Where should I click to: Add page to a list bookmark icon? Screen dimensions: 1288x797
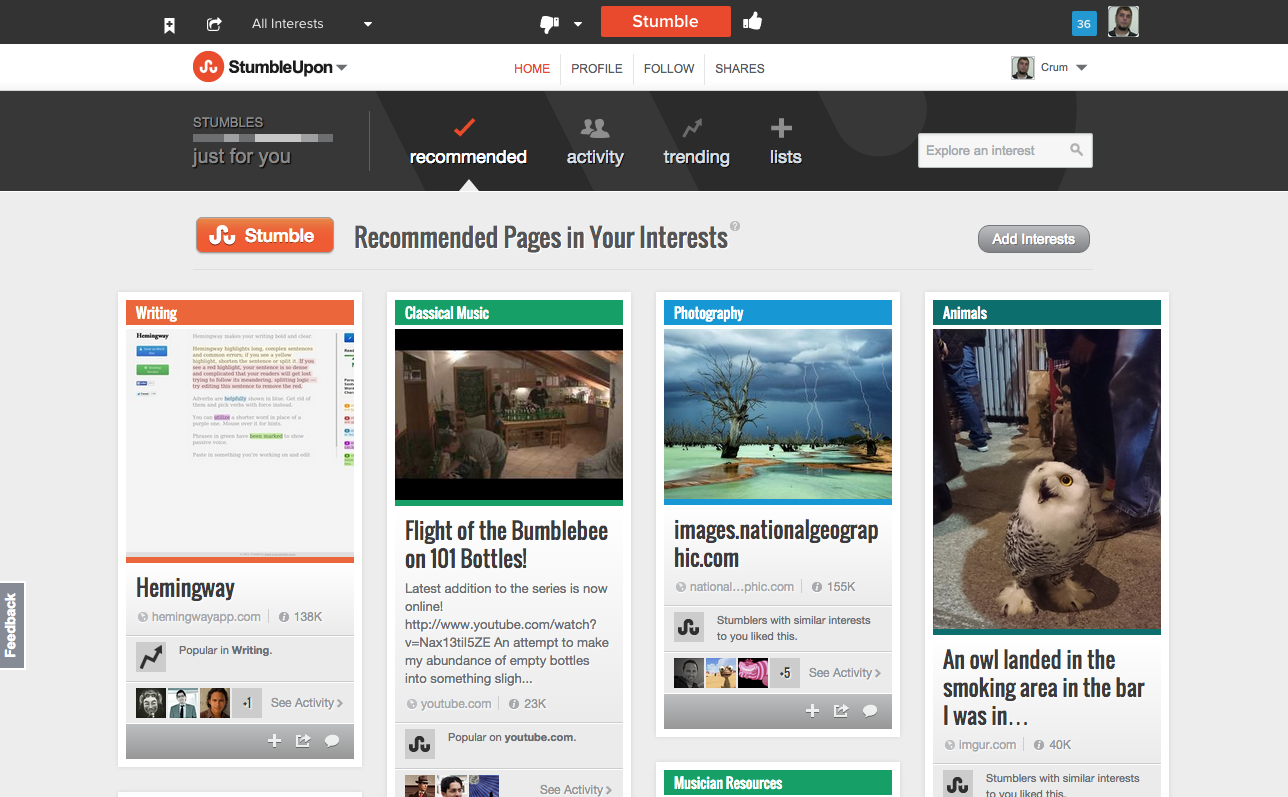click(x=170, y=25)
